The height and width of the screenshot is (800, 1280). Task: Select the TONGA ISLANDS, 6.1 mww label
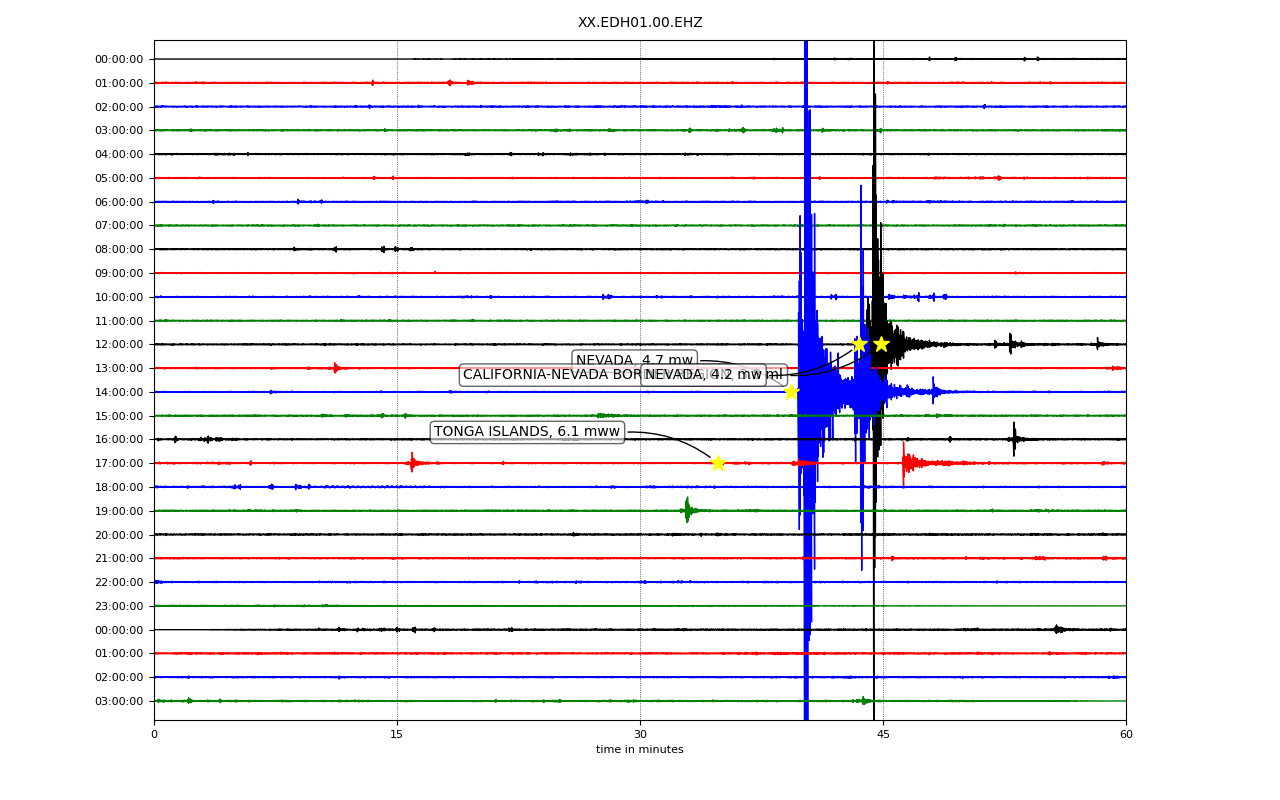(527, 432)
